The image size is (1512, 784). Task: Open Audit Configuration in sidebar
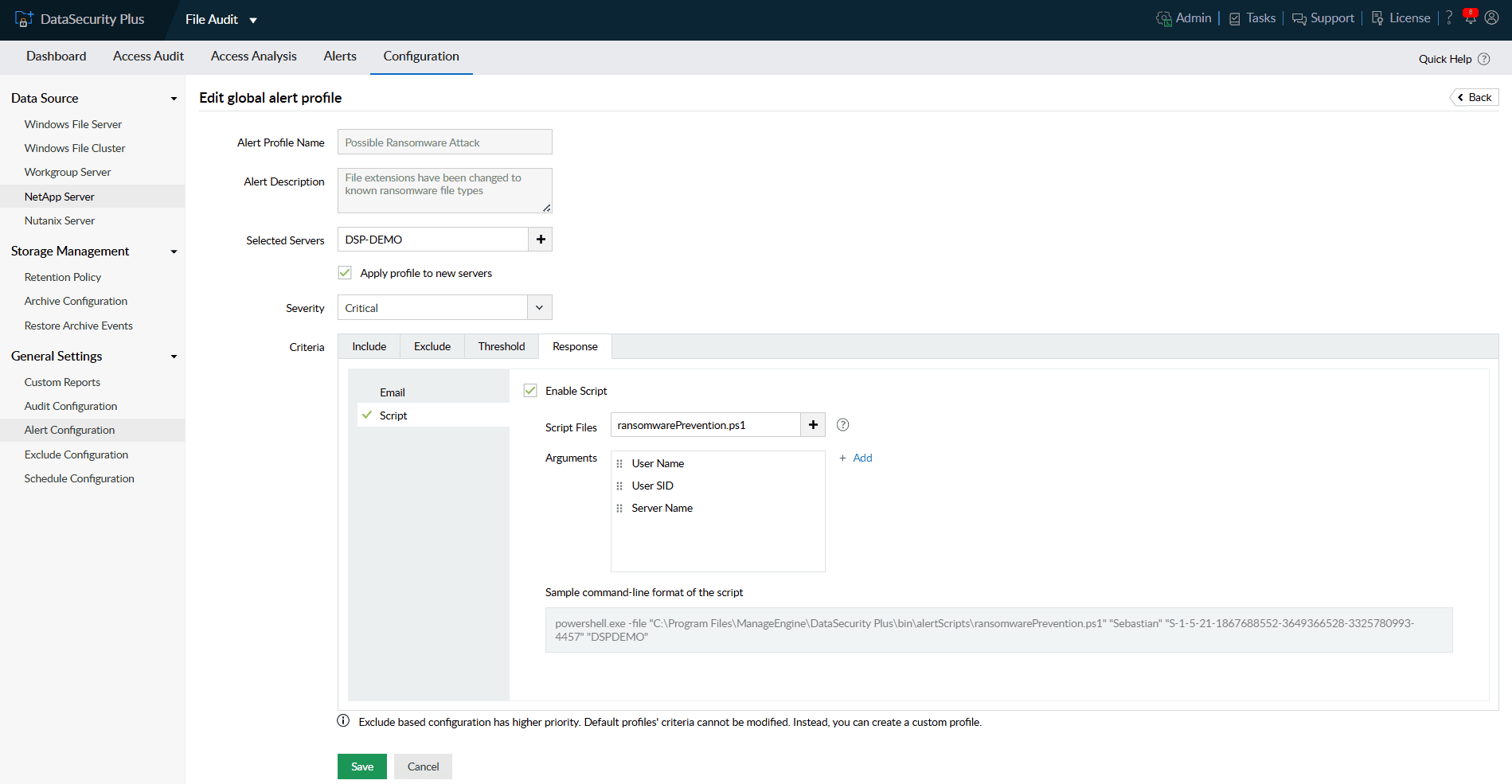(71, 406)
